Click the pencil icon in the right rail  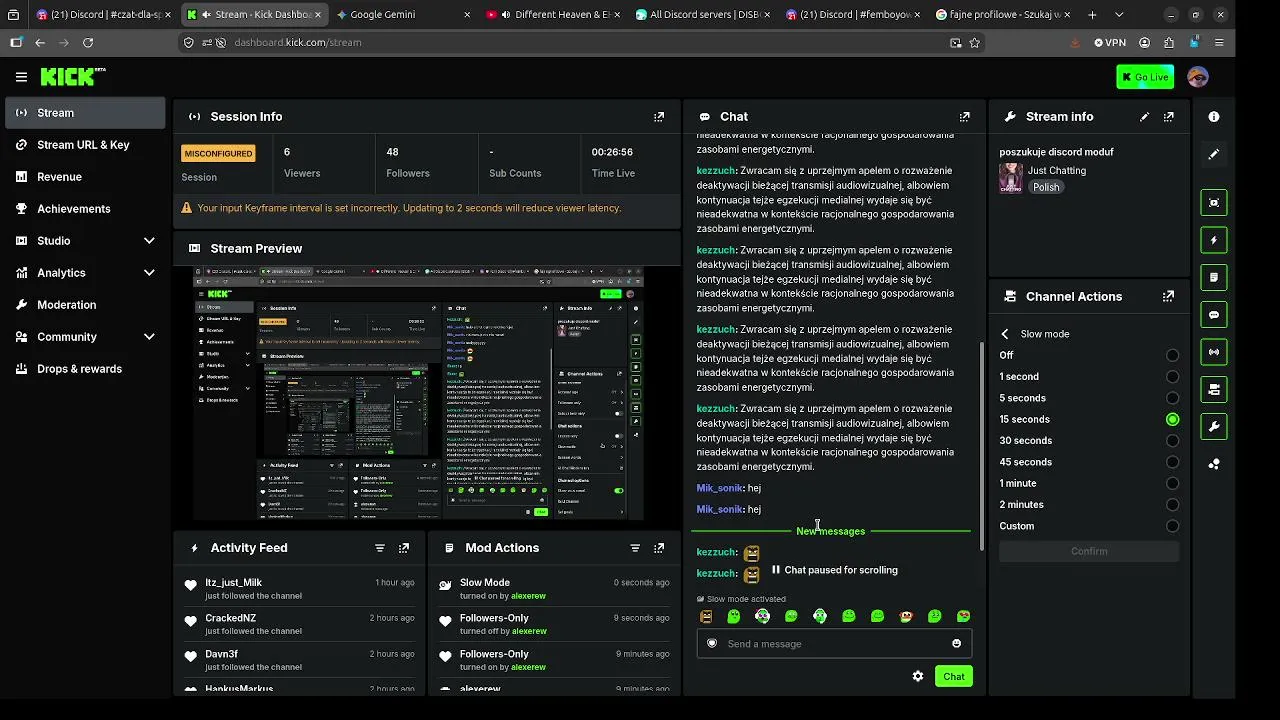pos(1214,155)
